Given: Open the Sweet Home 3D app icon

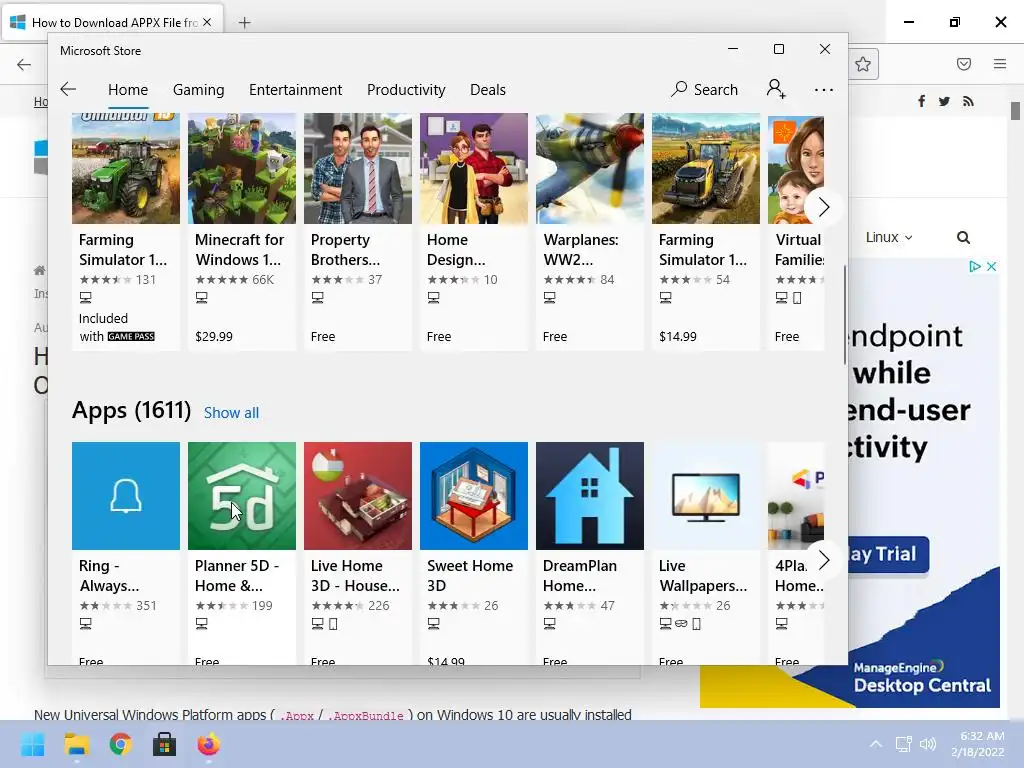Looking at the screenshot, I should point(474,496).
